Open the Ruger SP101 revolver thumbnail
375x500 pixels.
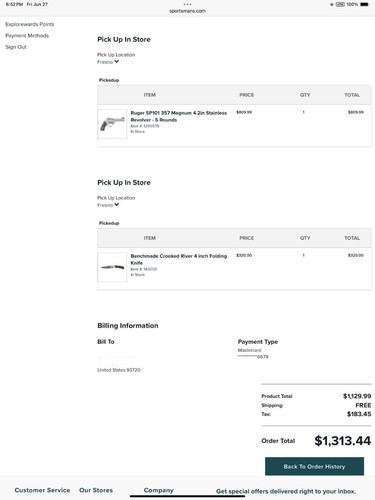(112, 124)
